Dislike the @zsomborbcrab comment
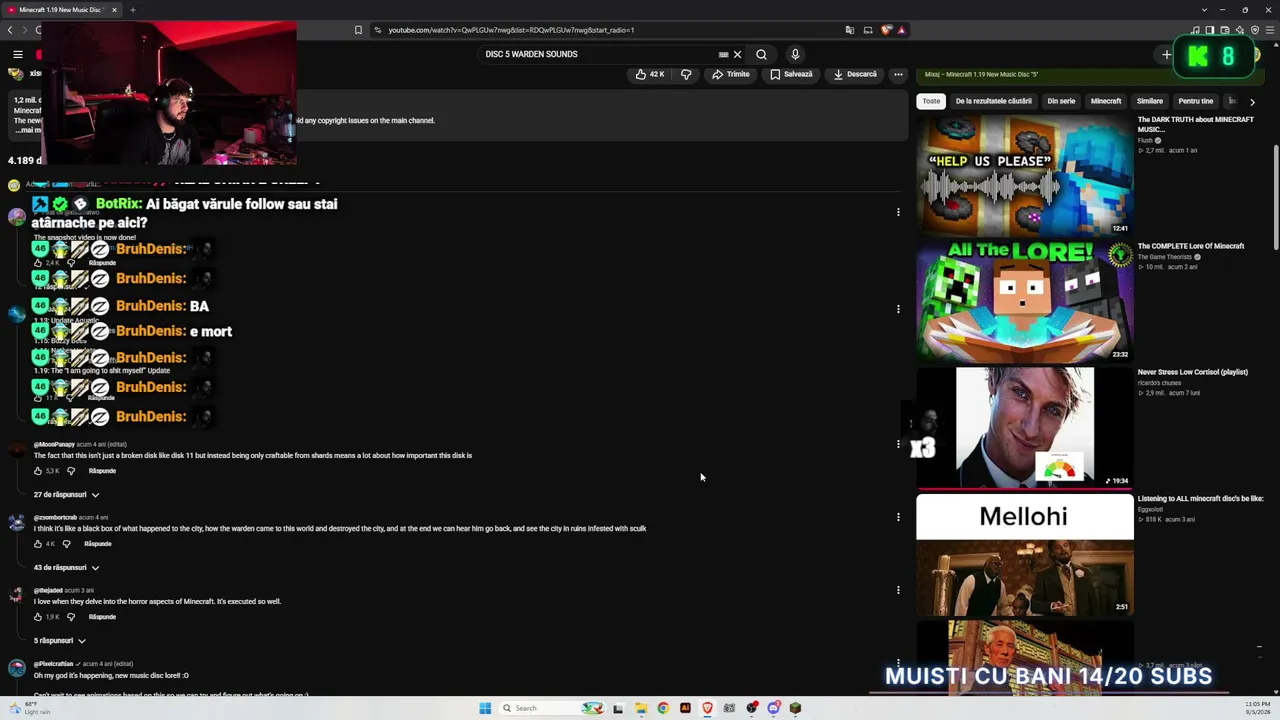Viewport: 1280px width, 720px height. (67, 544)
